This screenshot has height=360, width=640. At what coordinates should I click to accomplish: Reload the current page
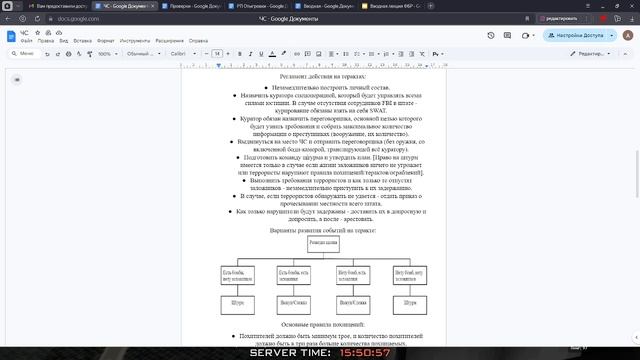(x=37, y=19)
